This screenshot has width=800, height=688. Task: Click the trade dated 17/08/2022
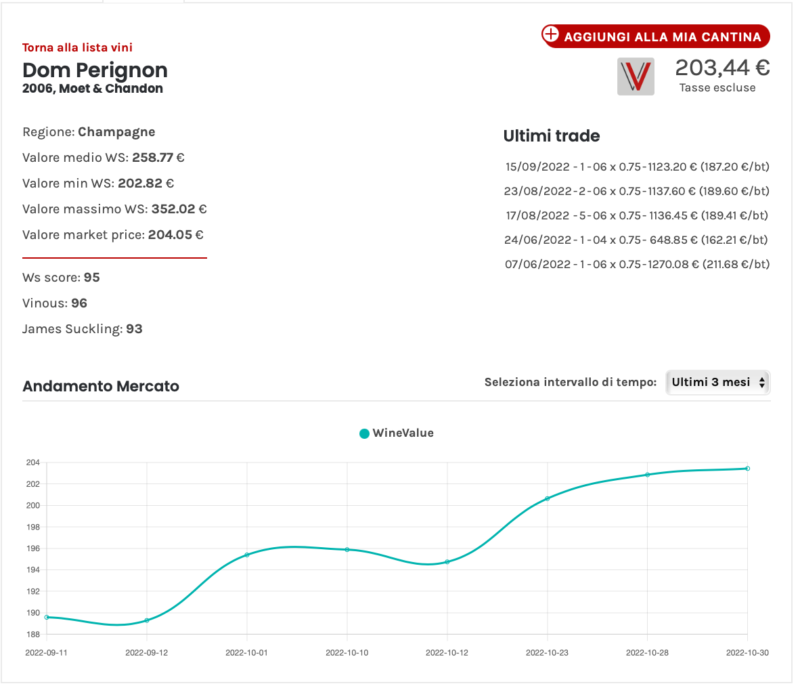pos(637,215)
